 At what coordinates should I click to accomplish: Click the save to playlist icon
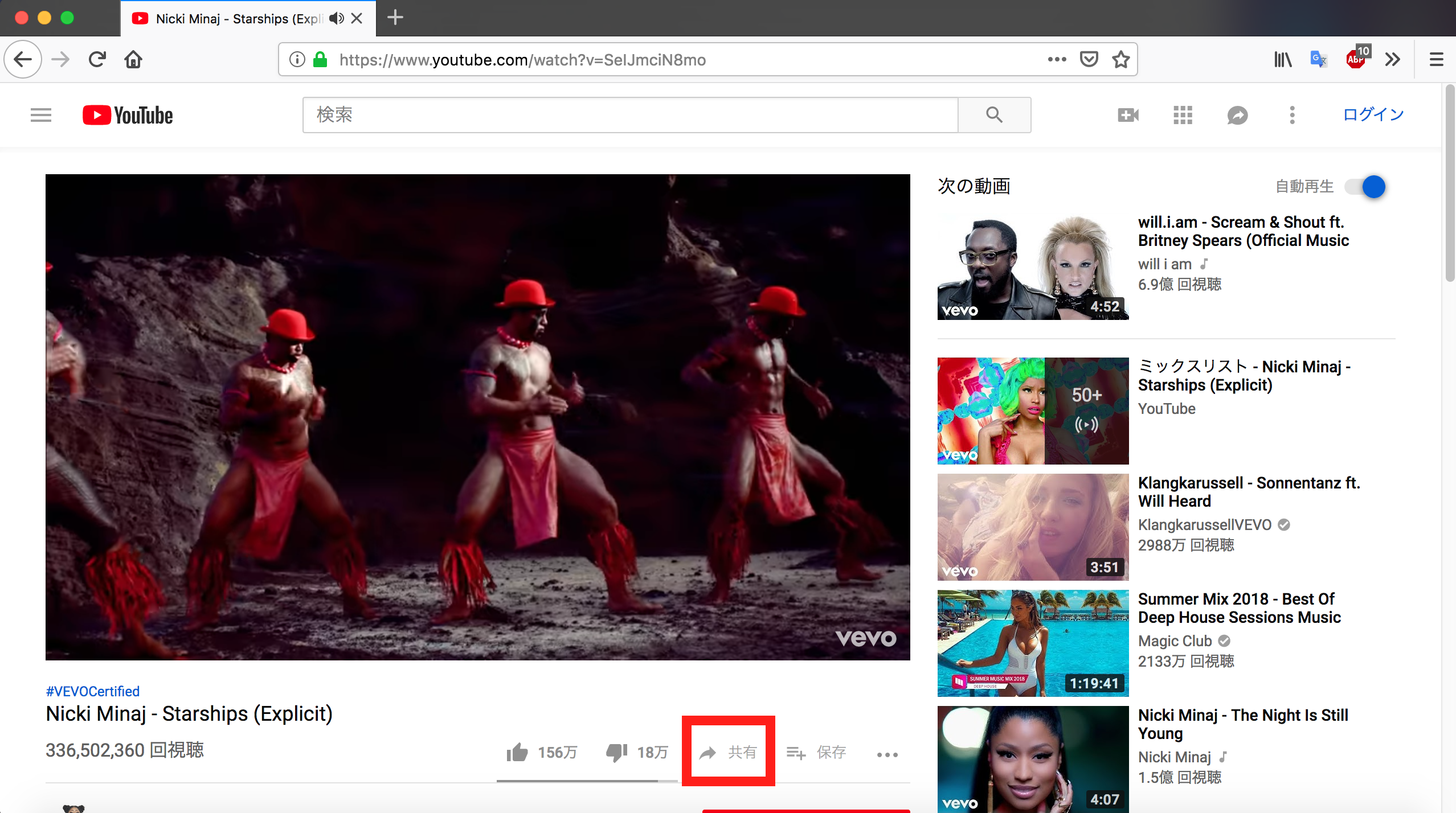[x=796, y=753]
